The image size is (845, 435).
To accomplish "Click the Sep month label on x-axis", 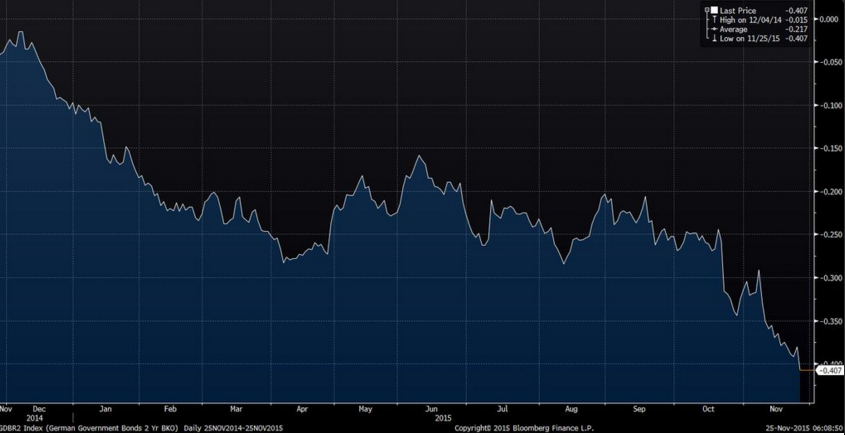I will [639, 409].
